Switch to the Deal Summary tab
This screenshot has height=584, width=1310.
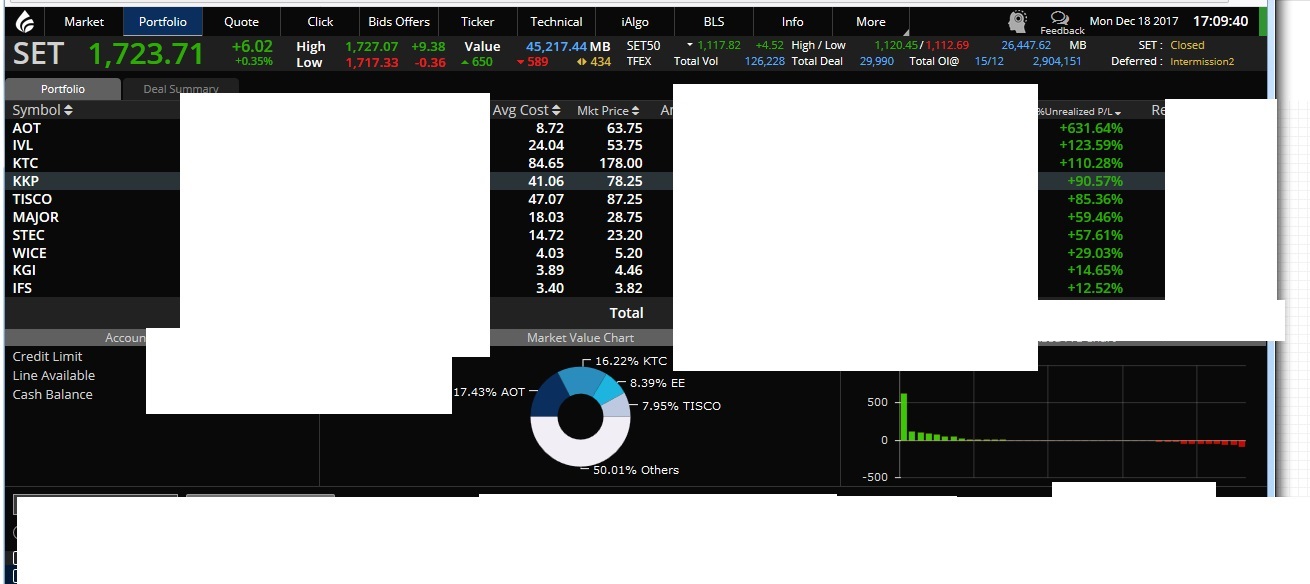point(180,89)
